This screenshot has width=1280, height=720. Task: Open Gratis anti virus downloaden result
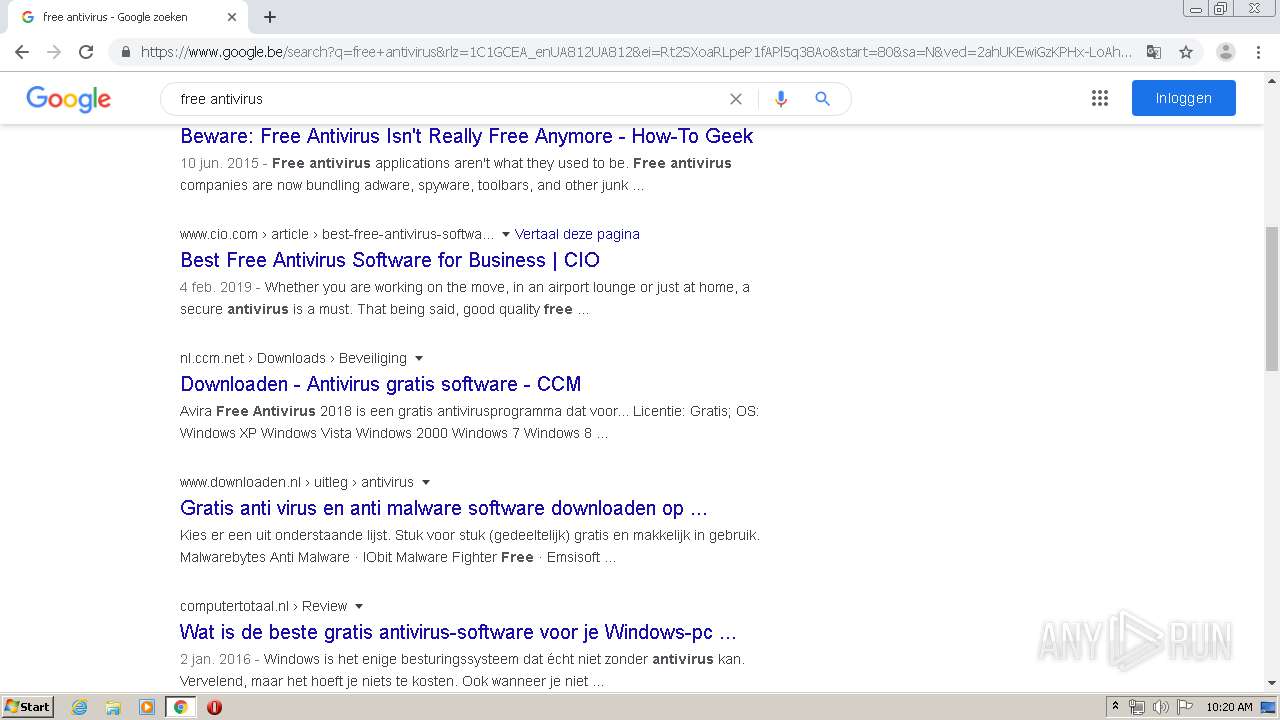point(444,508)
